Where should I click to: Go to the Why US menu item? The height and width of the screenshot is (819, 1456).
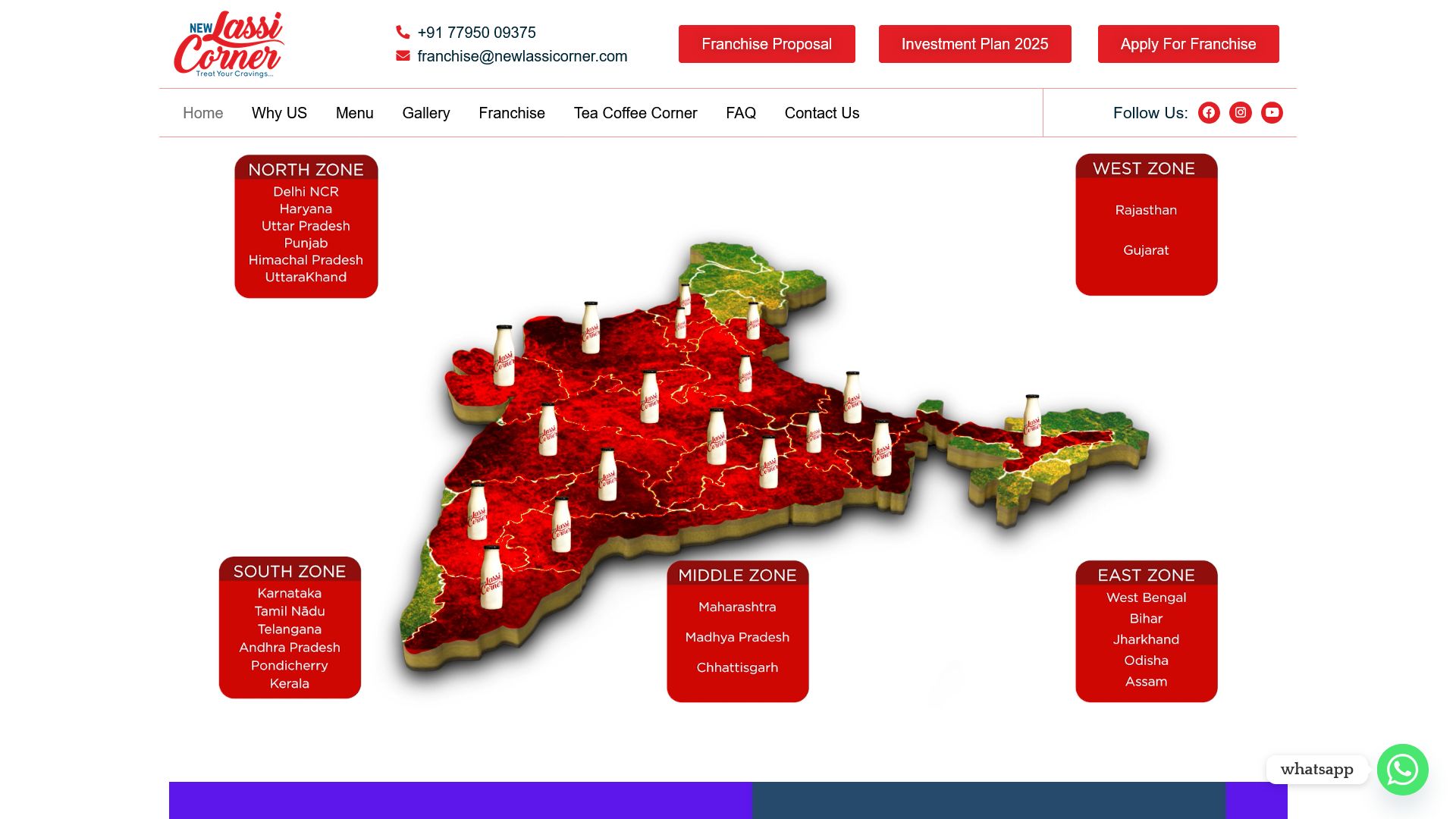coord(279,113)
